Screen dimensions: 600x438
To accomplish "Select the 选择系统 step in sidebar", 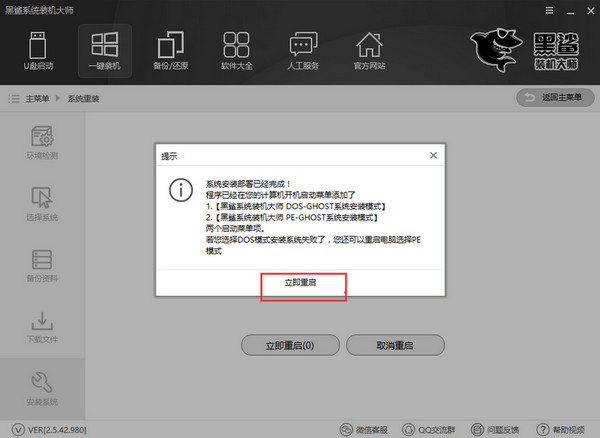I will pyautogui.click(x=42, y=204).
